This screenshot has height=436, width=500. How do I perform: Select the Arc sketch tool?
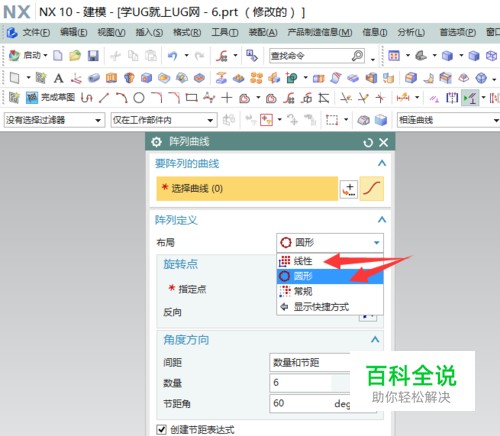(x=121, y=98)
